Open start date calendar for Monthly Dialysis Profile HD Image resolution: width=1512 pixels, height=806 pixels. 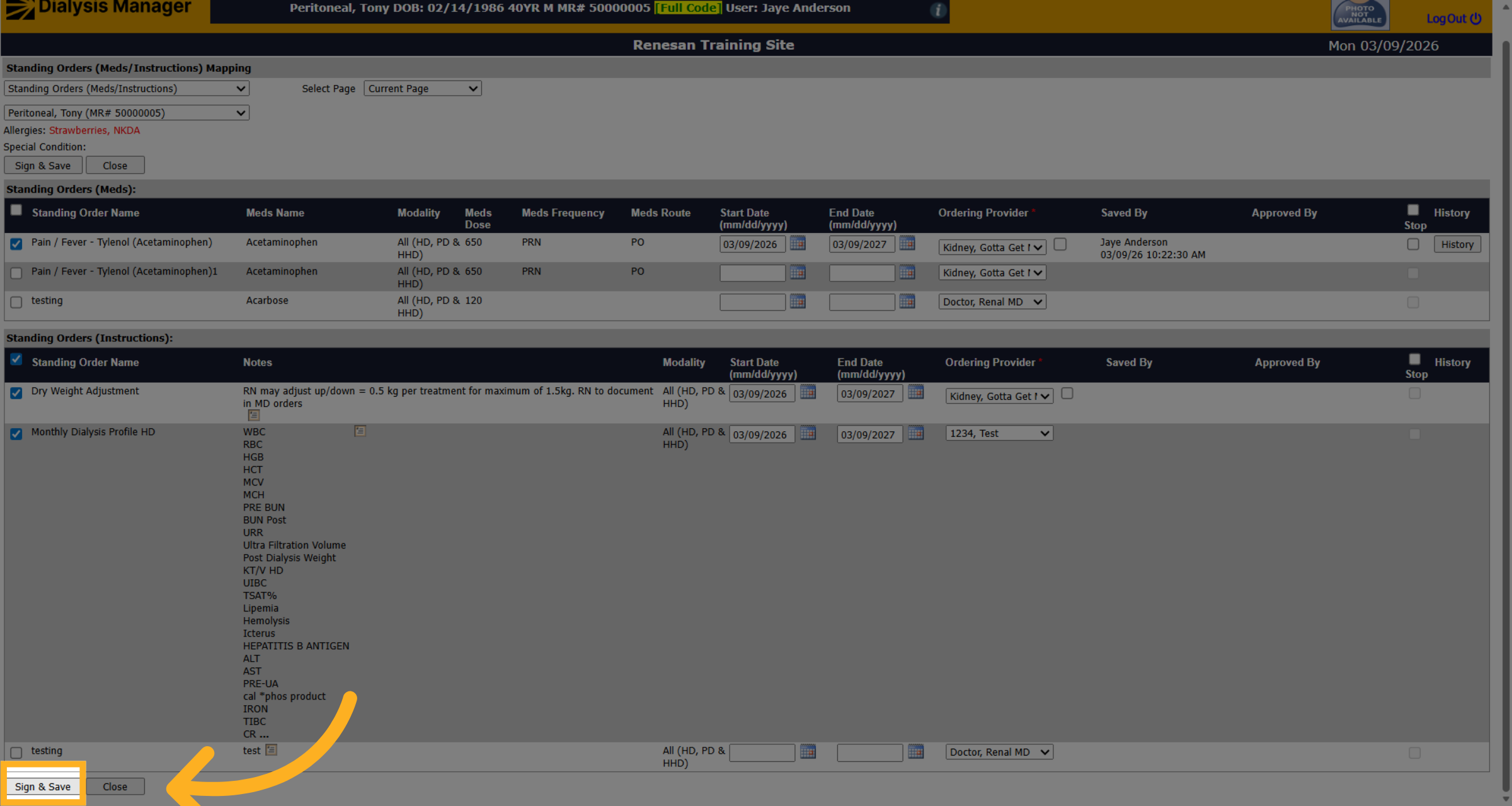(808, 433)
